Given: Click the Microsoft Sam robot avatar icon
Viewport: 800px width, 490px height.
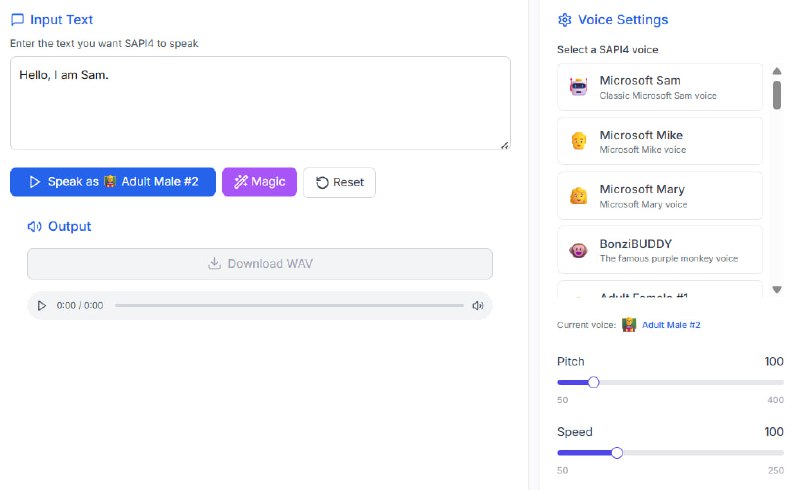Looking at the screenshot, I should 578,87.
